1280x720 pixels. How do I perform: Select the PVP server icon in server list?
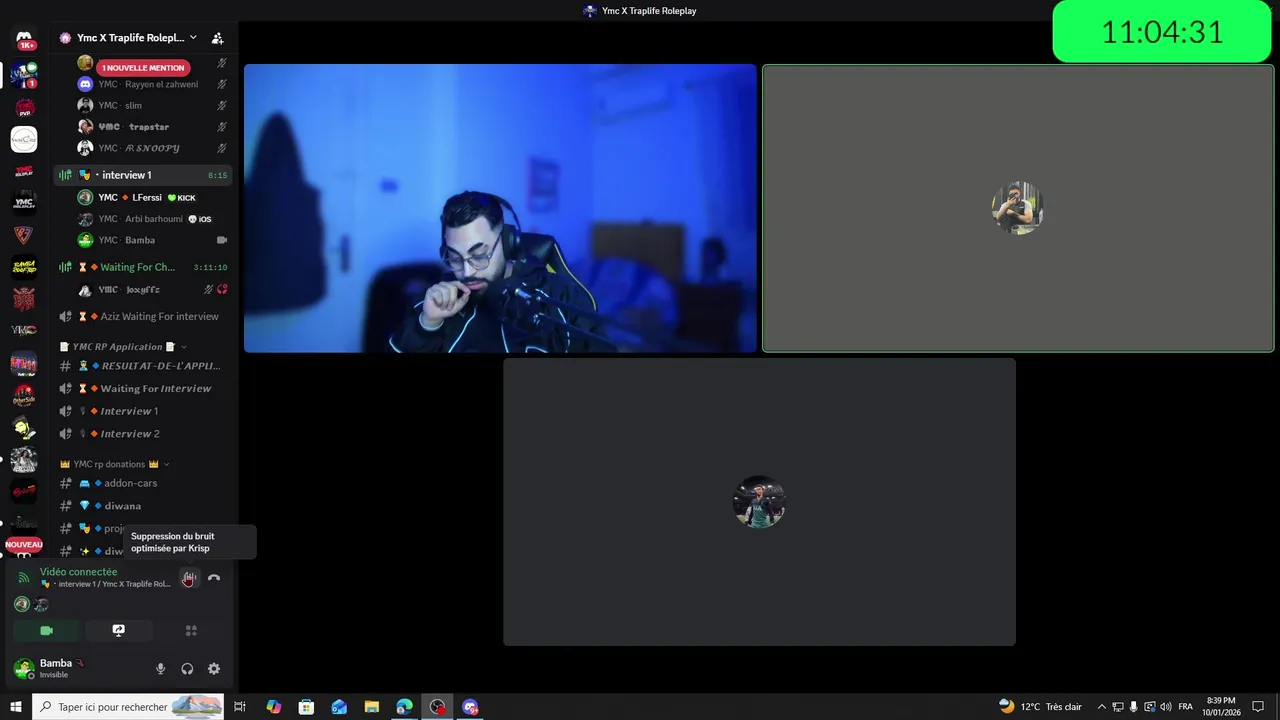pos(24,108)
